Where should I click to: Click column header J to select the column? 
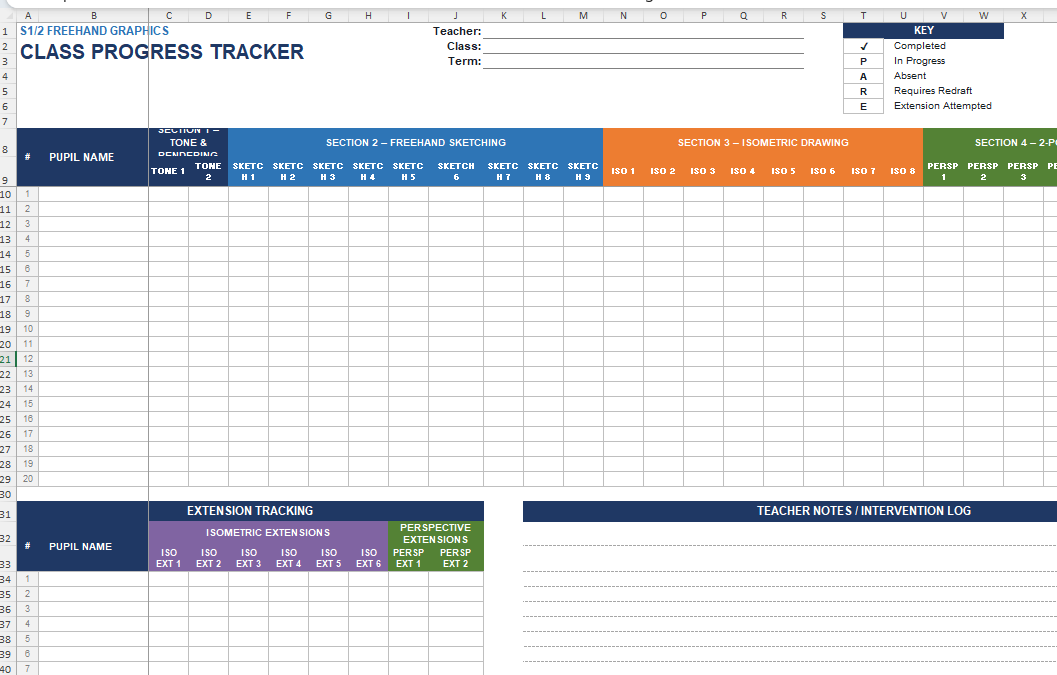coord(456,16)
